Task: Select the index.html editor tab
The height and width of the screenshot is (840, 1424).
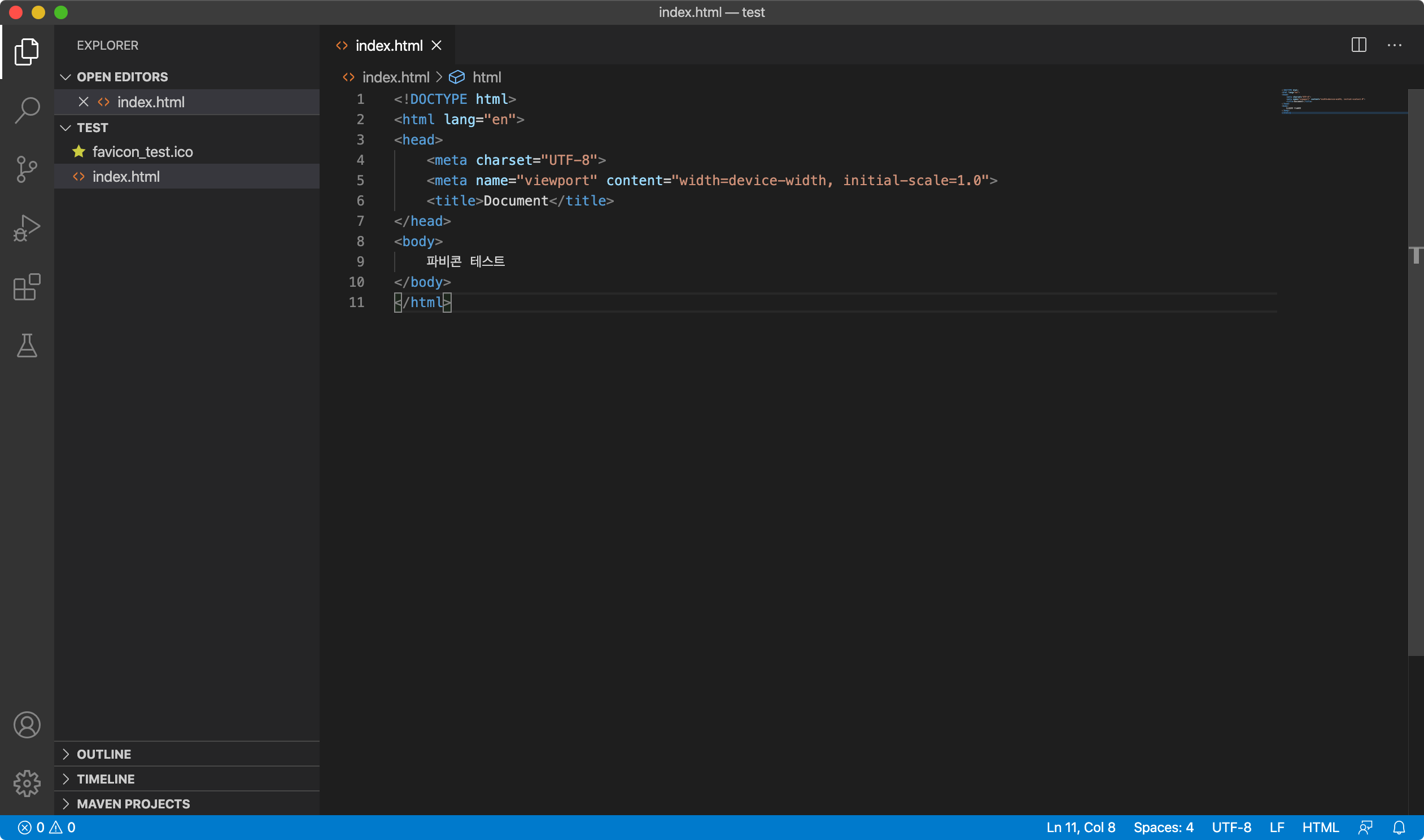Action: [388, 46]
